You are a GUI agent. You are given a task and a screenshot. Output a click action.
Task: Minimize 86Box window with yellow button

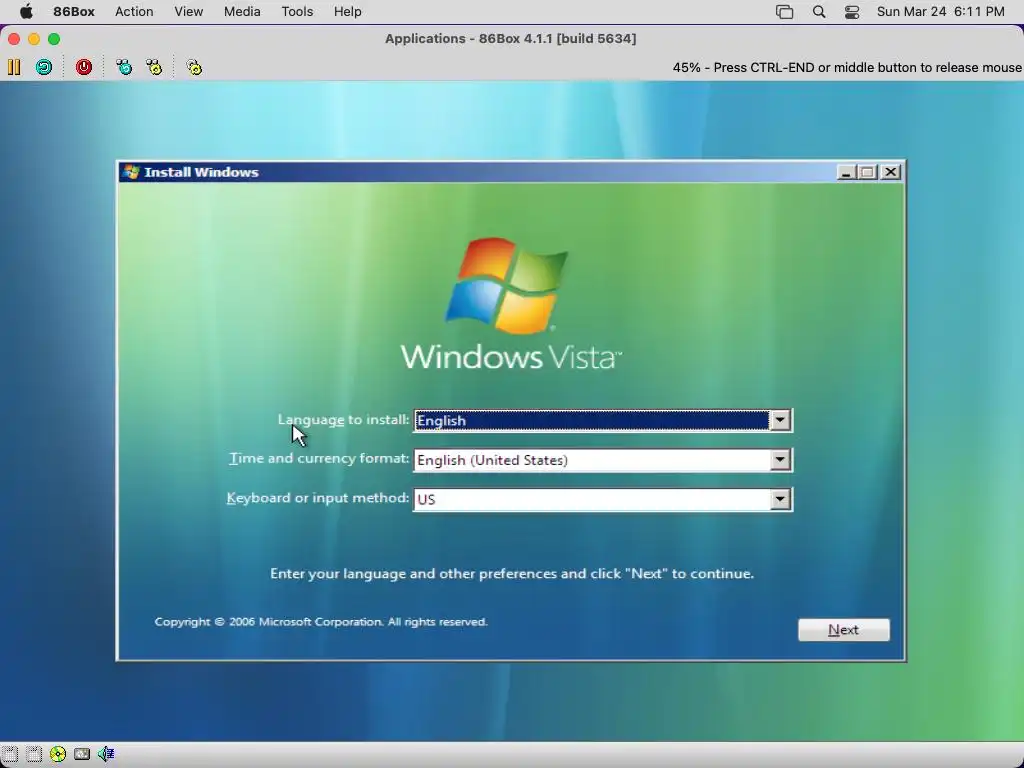click(34, 39)
